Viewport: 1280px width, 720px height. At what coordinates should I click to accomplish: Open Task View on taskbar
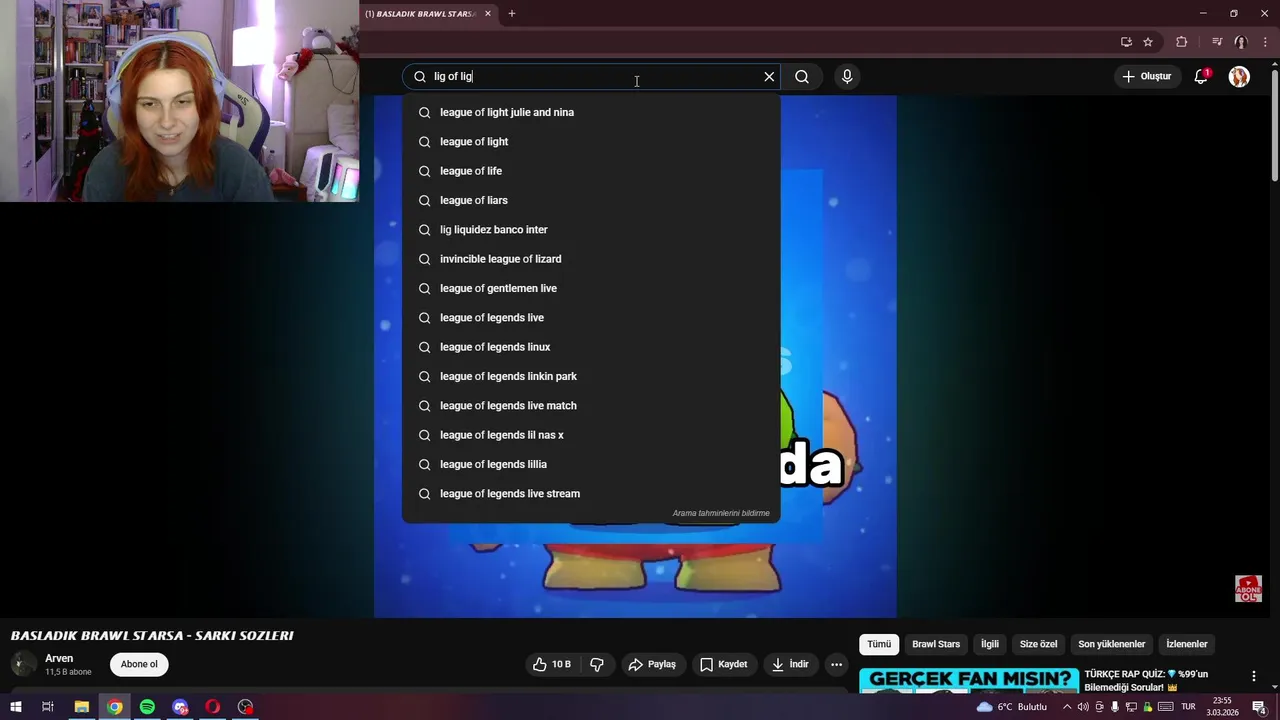pyautogui.click(x=47, y=707)
